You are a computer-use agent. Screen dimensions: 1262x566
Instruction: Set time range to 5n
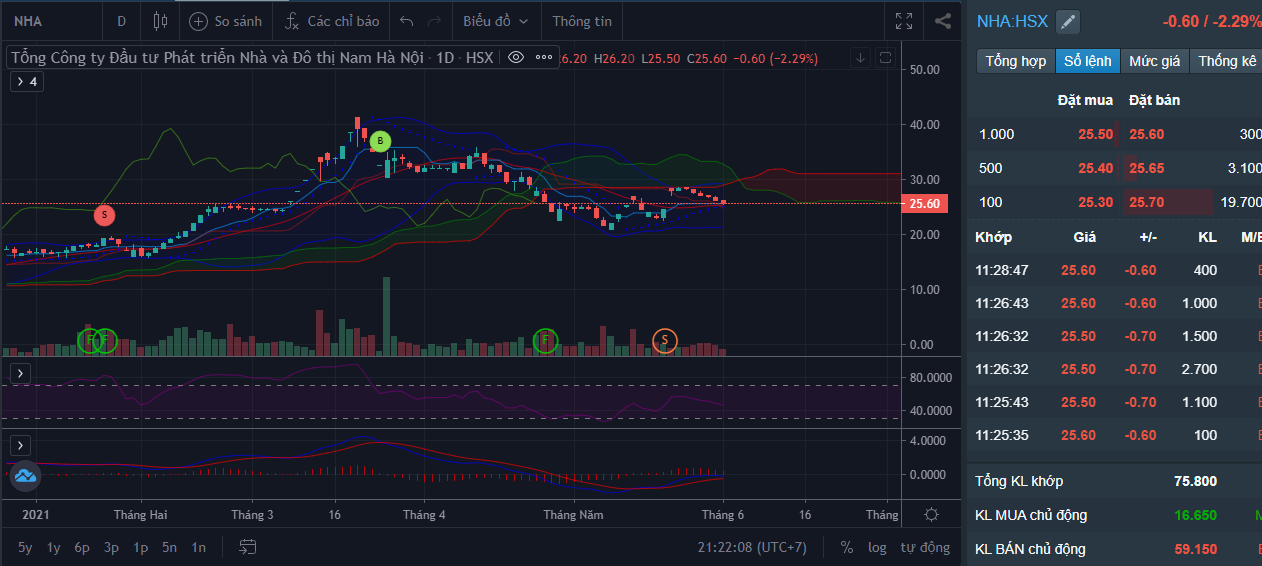point(170,547)
